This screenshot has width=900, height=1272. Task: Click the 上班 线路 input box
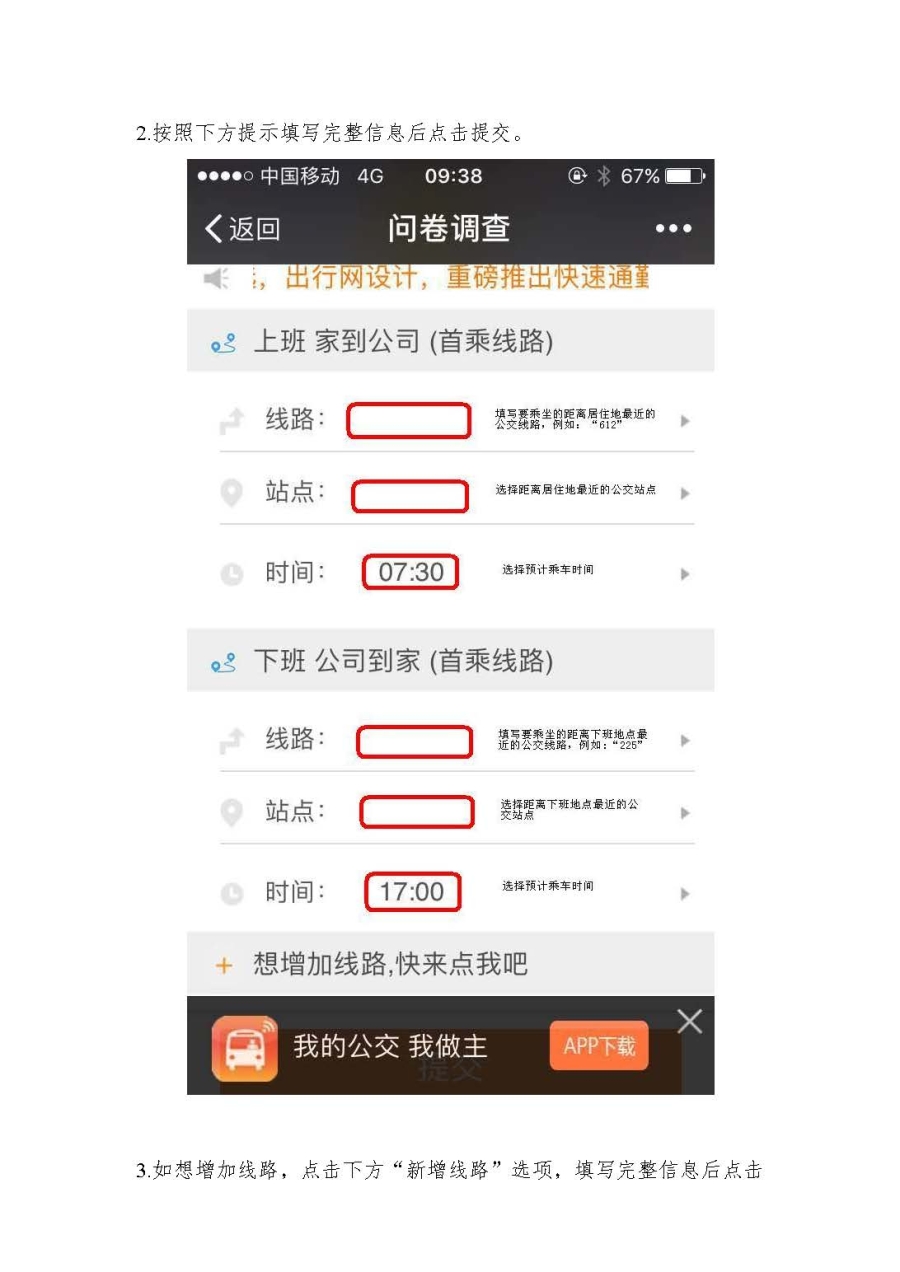tap(408, 421)
